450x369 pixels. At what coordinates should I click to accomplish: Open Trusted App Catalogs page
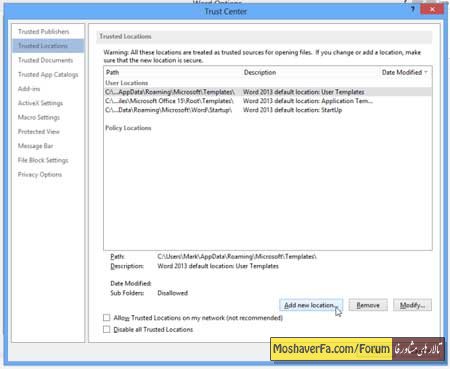click(x=48, y=75)
